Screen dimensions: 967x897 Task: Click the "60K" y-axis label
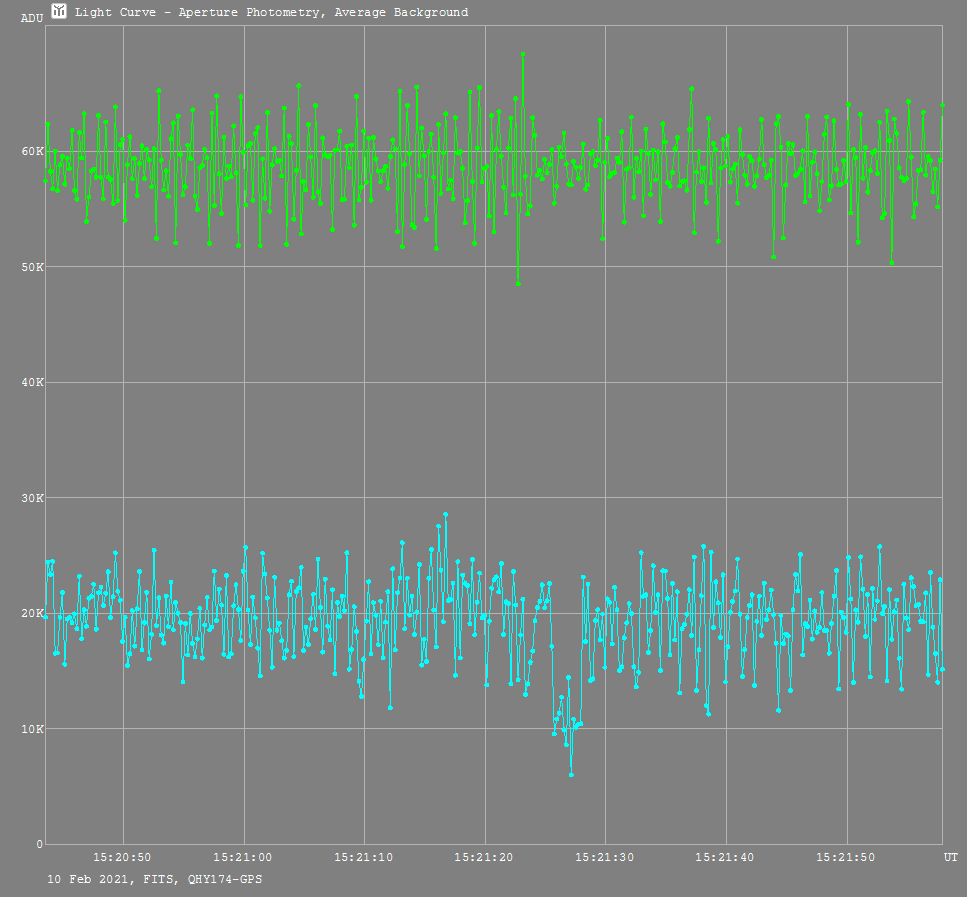click(x=33, y=152)
